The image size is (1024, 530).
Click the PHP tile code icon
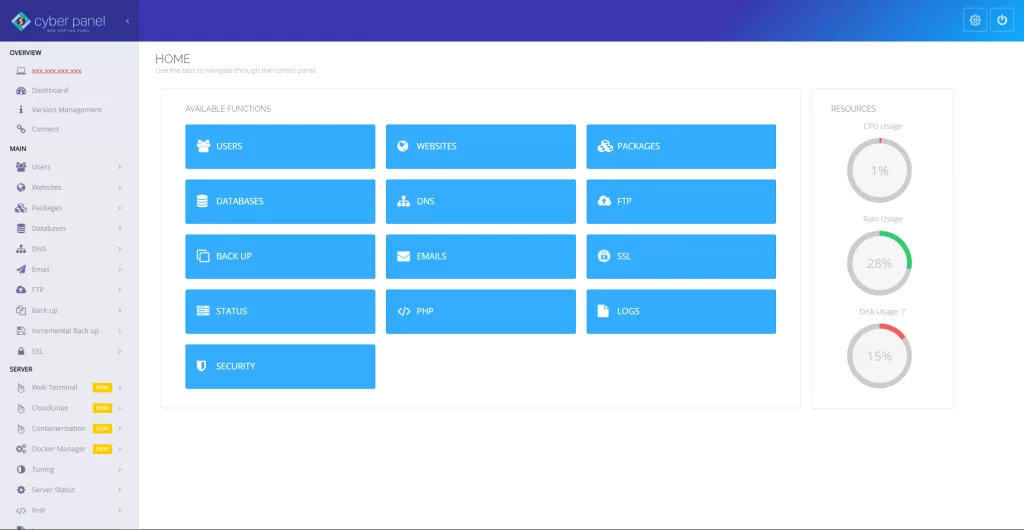(404, 311)
